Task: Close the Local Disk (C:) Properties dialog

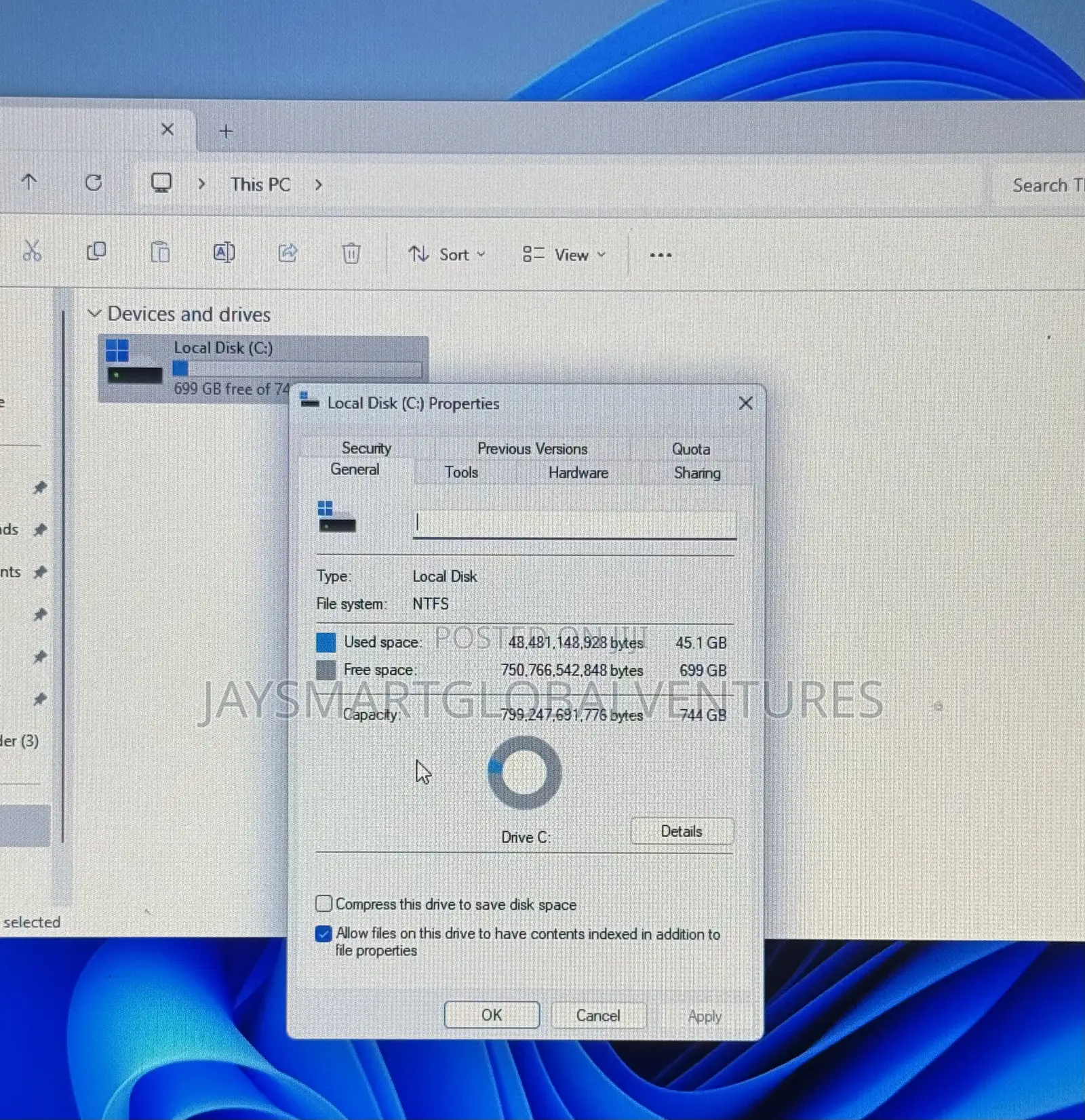Action: click(745, 403)
